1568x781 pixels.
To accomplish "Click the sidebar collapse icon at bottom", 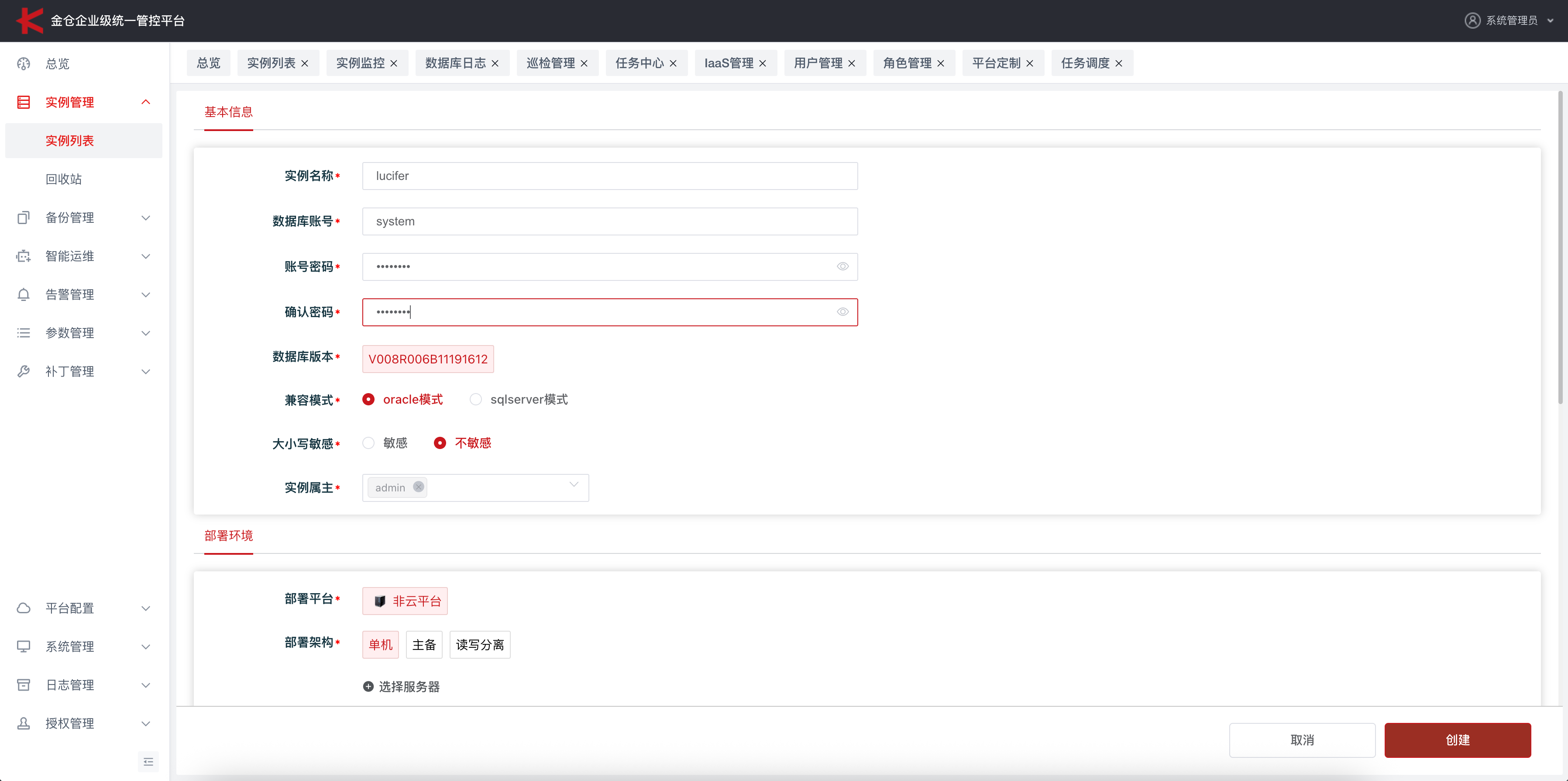I will [148, 761].
